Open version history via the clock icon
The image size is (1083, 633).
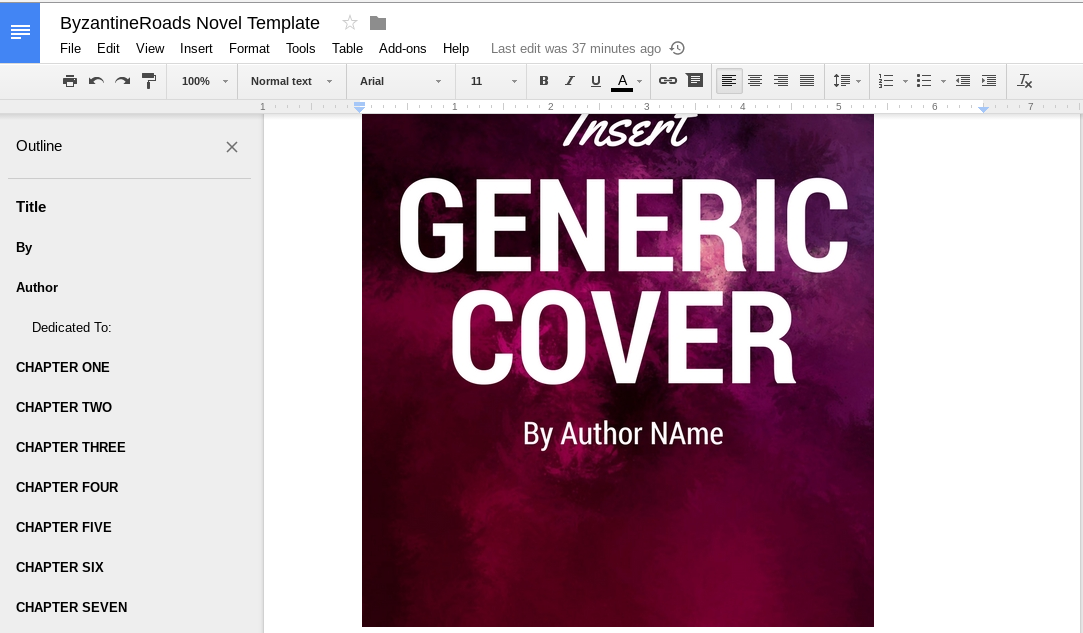(677, 48)
